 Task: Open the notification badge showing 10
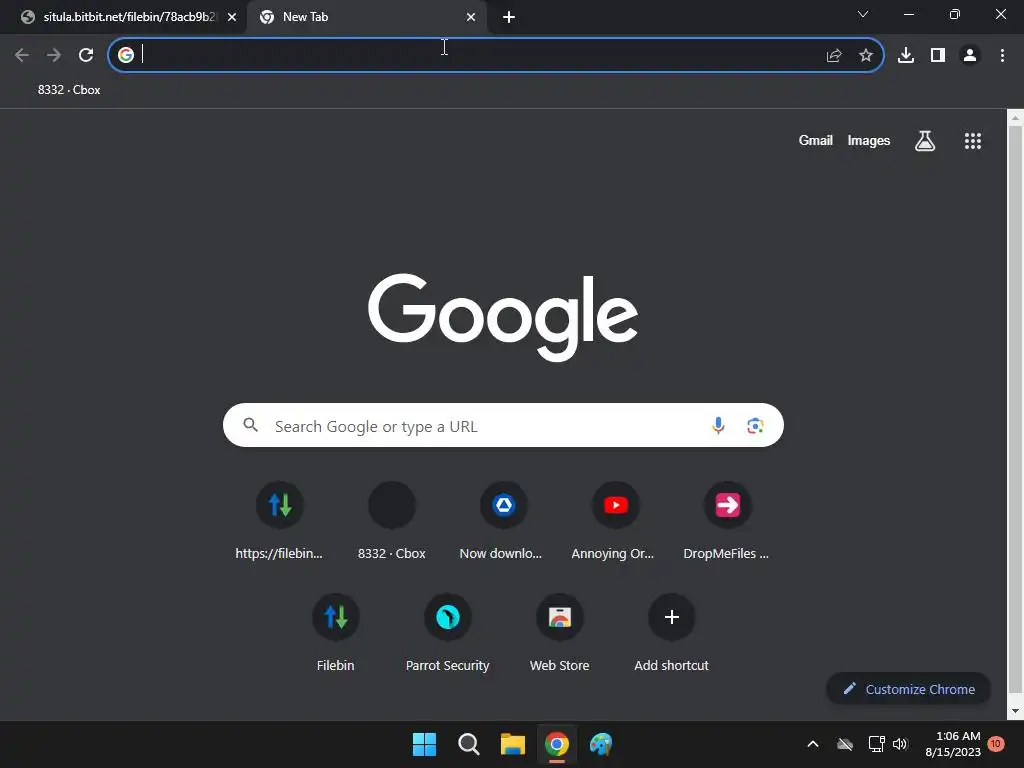point(995,744)
